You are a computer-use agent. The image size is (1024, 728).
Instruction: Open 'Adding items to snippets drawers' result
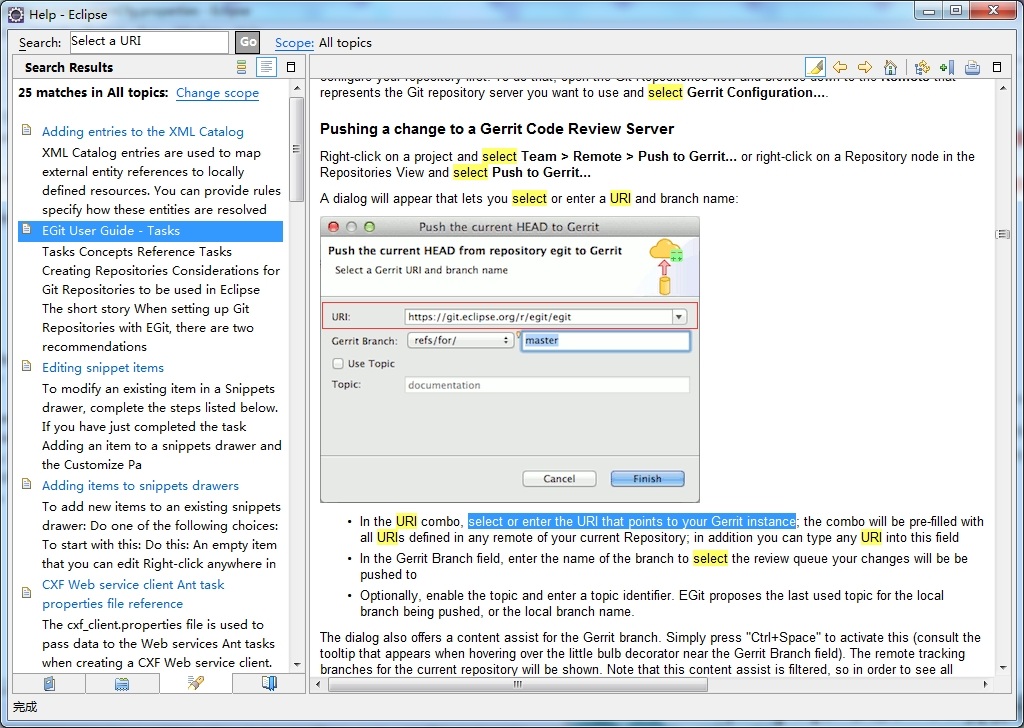(140, 486)
